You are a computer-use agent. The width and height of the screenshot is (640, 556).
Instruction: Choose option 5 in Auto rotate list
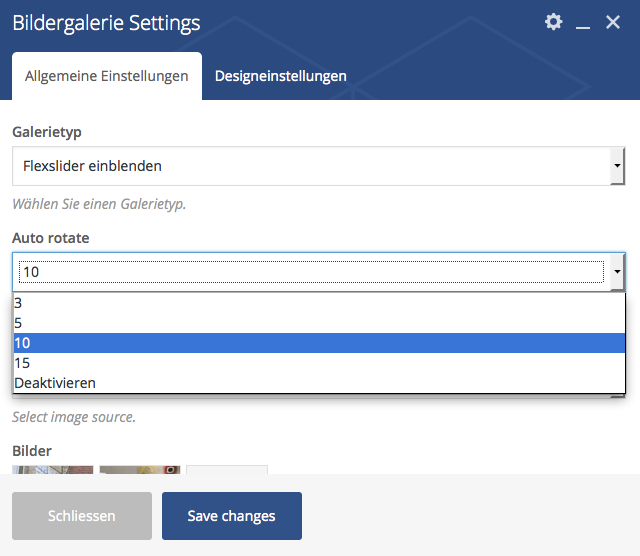point(319,323)
